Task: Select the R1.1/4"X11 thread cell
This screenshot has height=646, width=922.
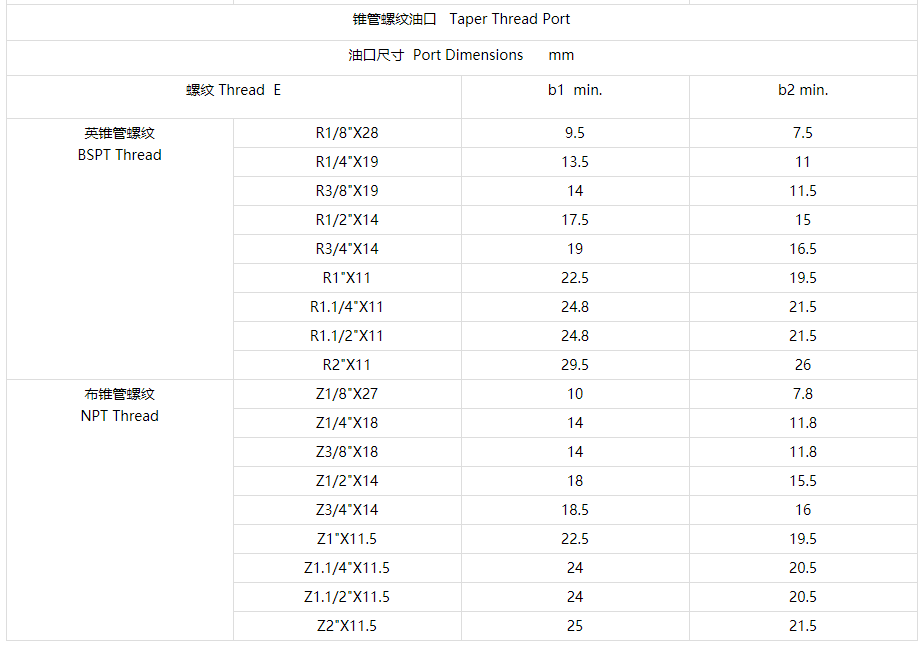Action: point(348,307)
